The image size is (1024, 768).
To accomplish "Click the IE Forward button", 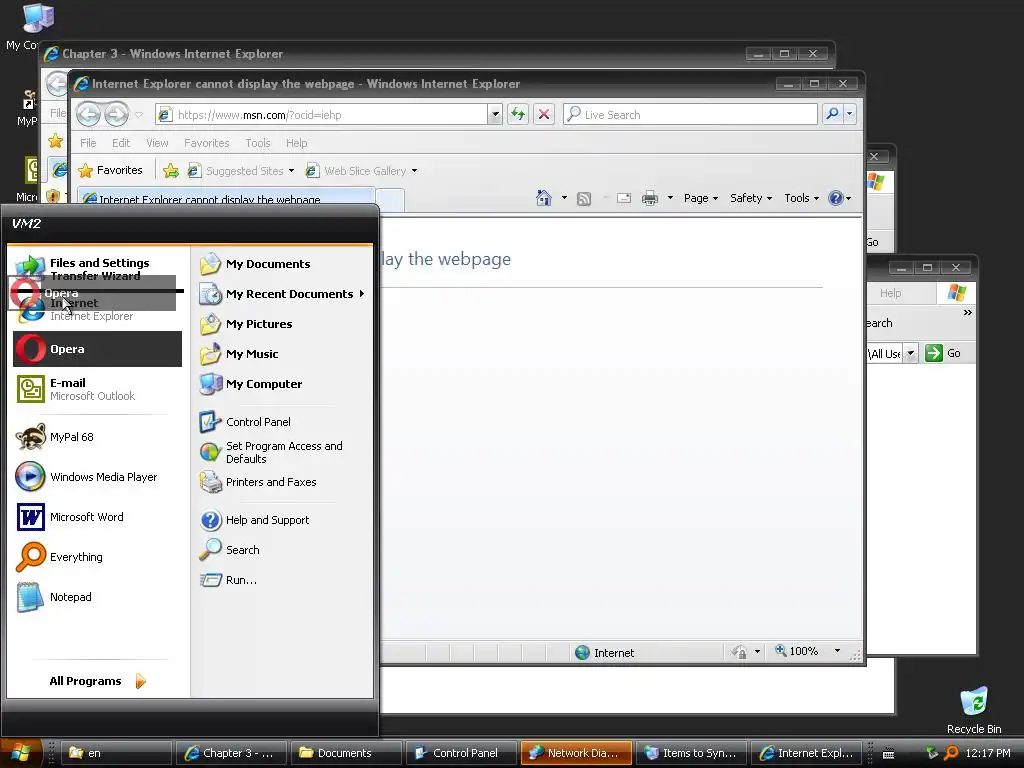I will [x=116, y=114].
